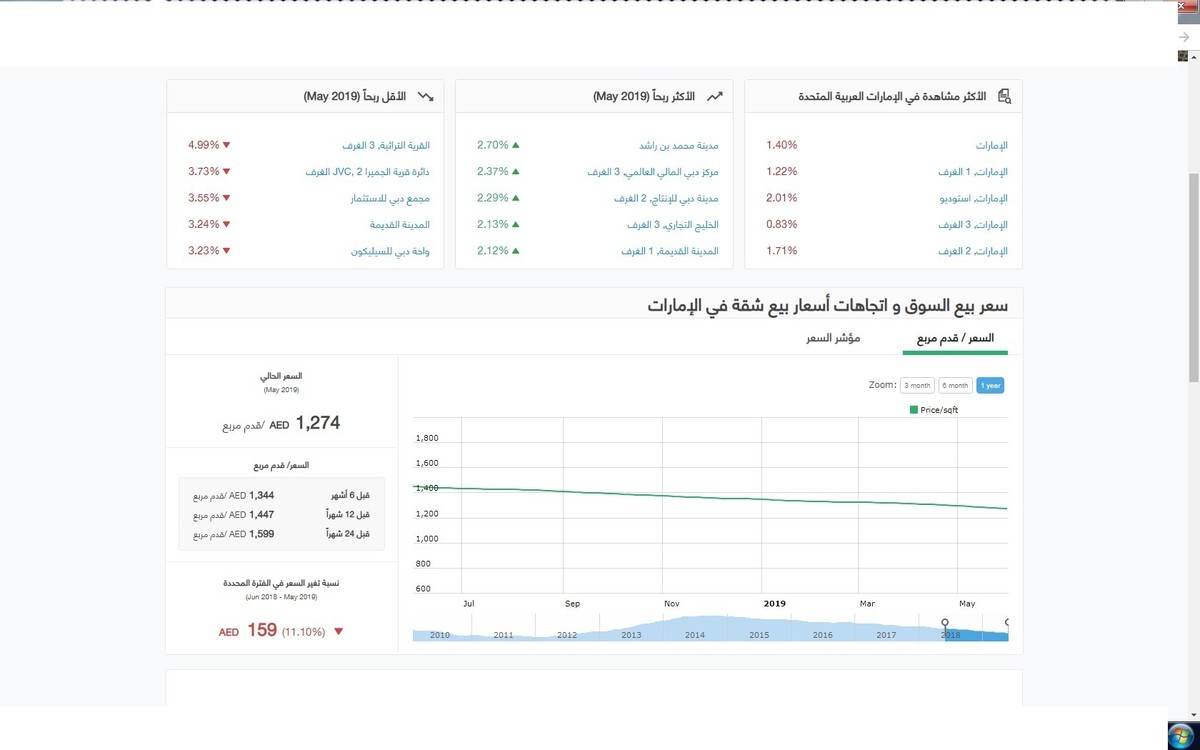The width and height of the screenshot is (1200, 750).
Task: Click the downward trend icon beside الأقل ربحاً
Action: coord(426,97)
